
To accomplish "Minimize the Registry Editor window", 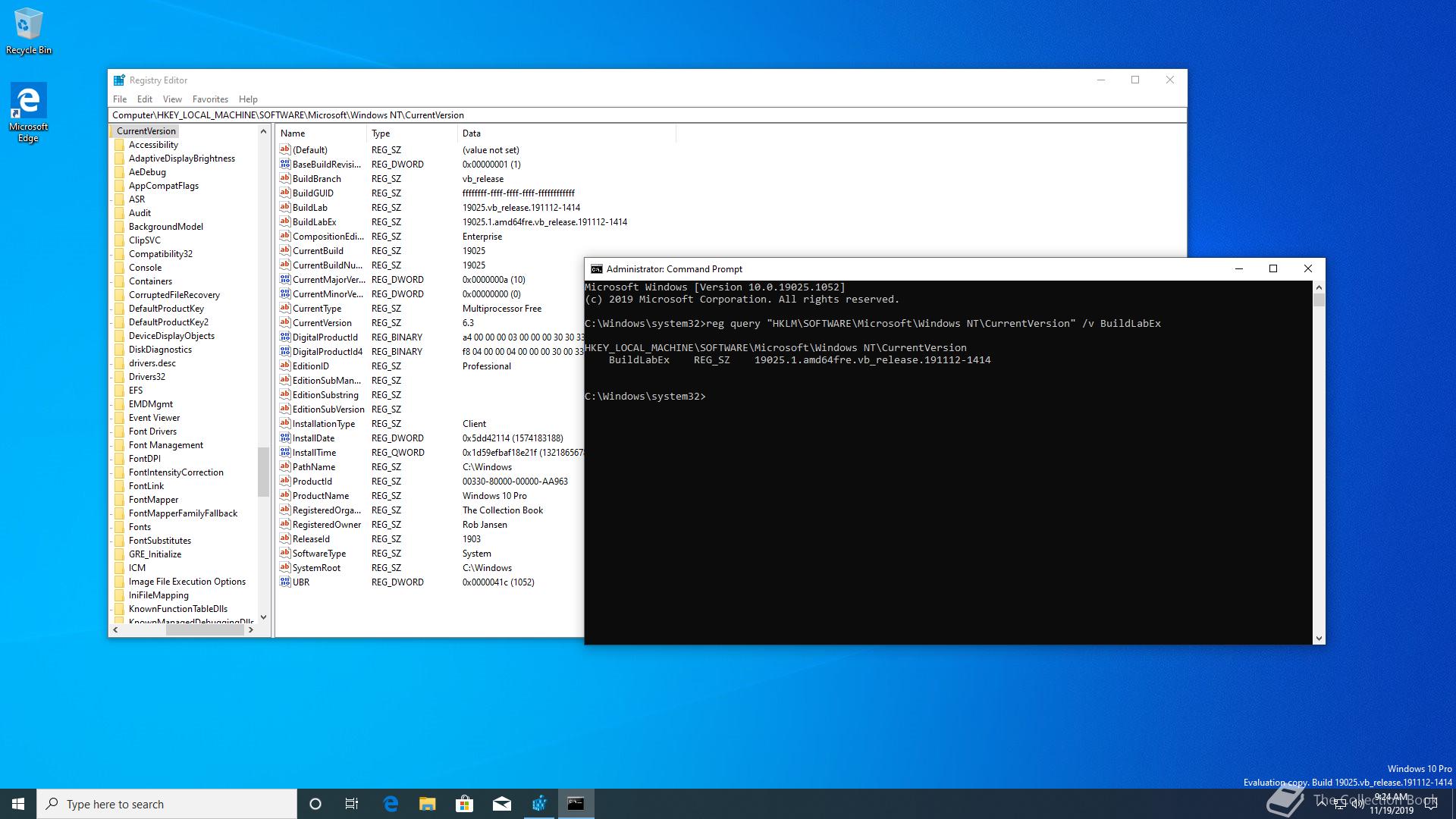I will coord(1101,80).
